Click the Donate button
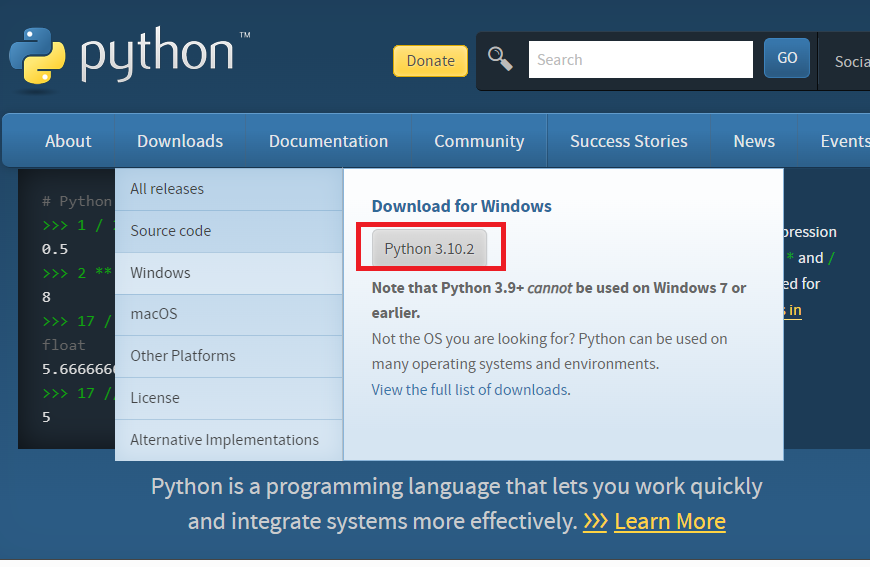Screen dimensions: 870x567 point(430,60)
